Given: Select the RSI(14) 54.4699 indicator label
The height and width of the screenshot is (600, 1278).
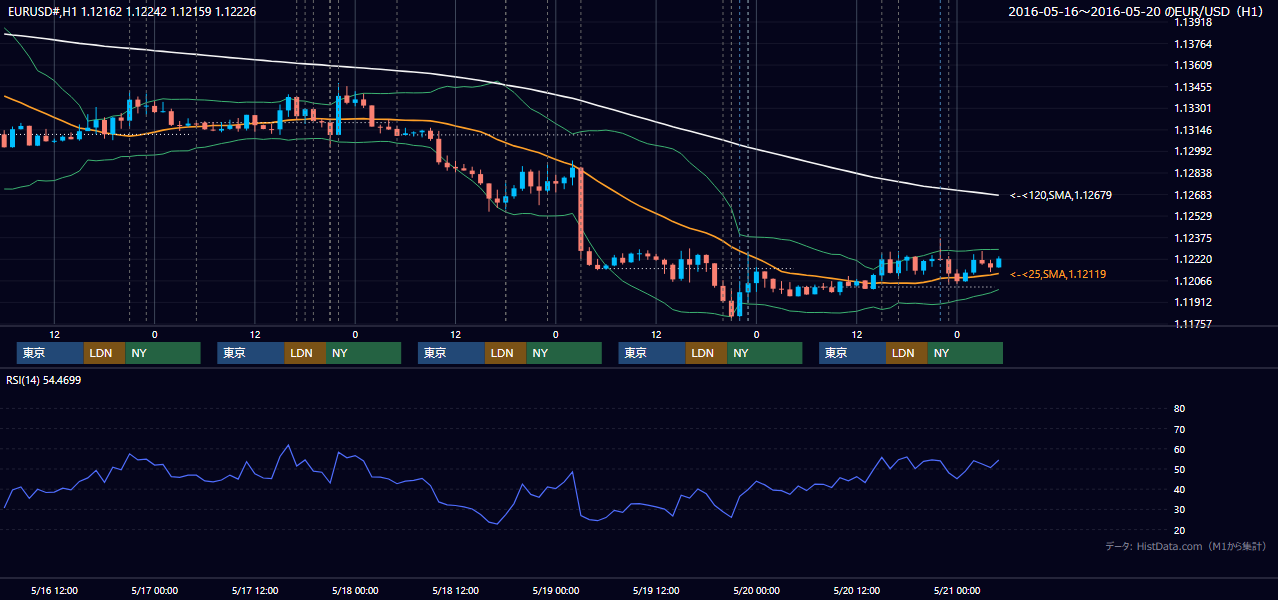Looking at the screenshot, I should 44,380.
